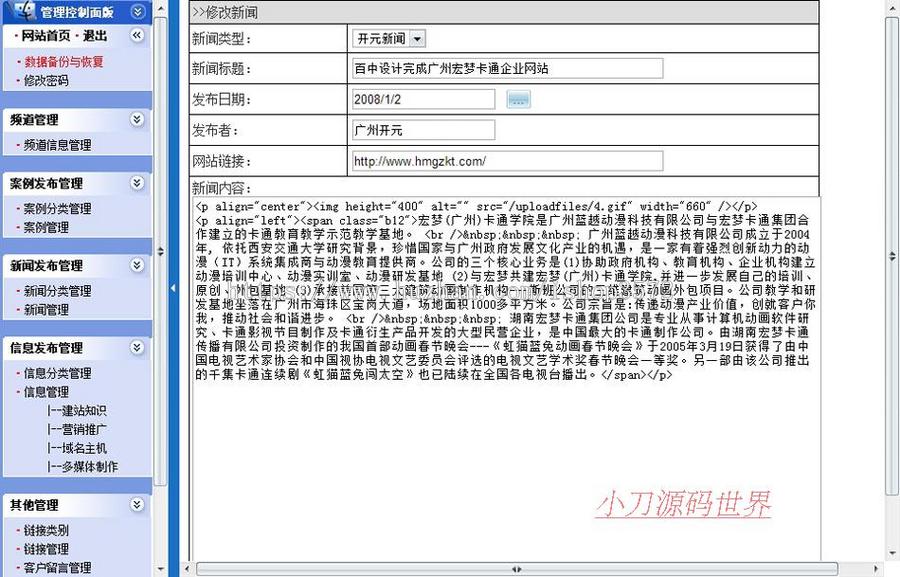Open 数据备份与恢复

click(64, 62)
